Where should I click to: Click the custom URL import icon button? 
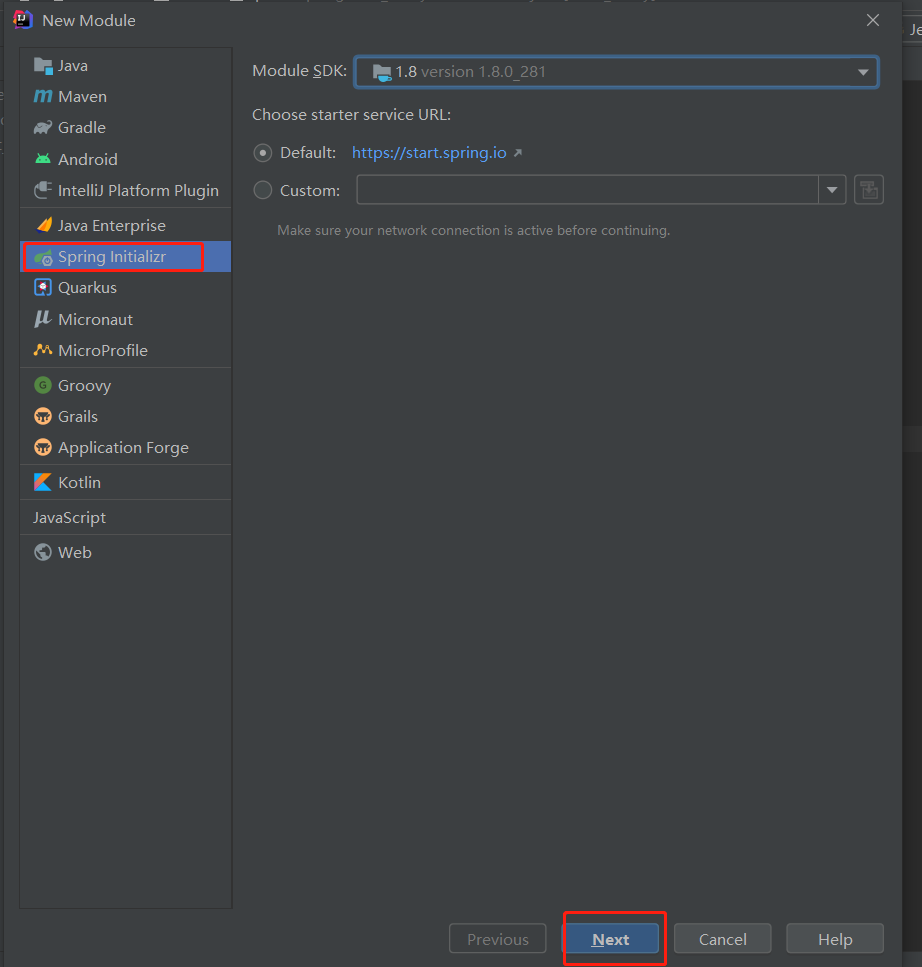[x=869, y=190]
